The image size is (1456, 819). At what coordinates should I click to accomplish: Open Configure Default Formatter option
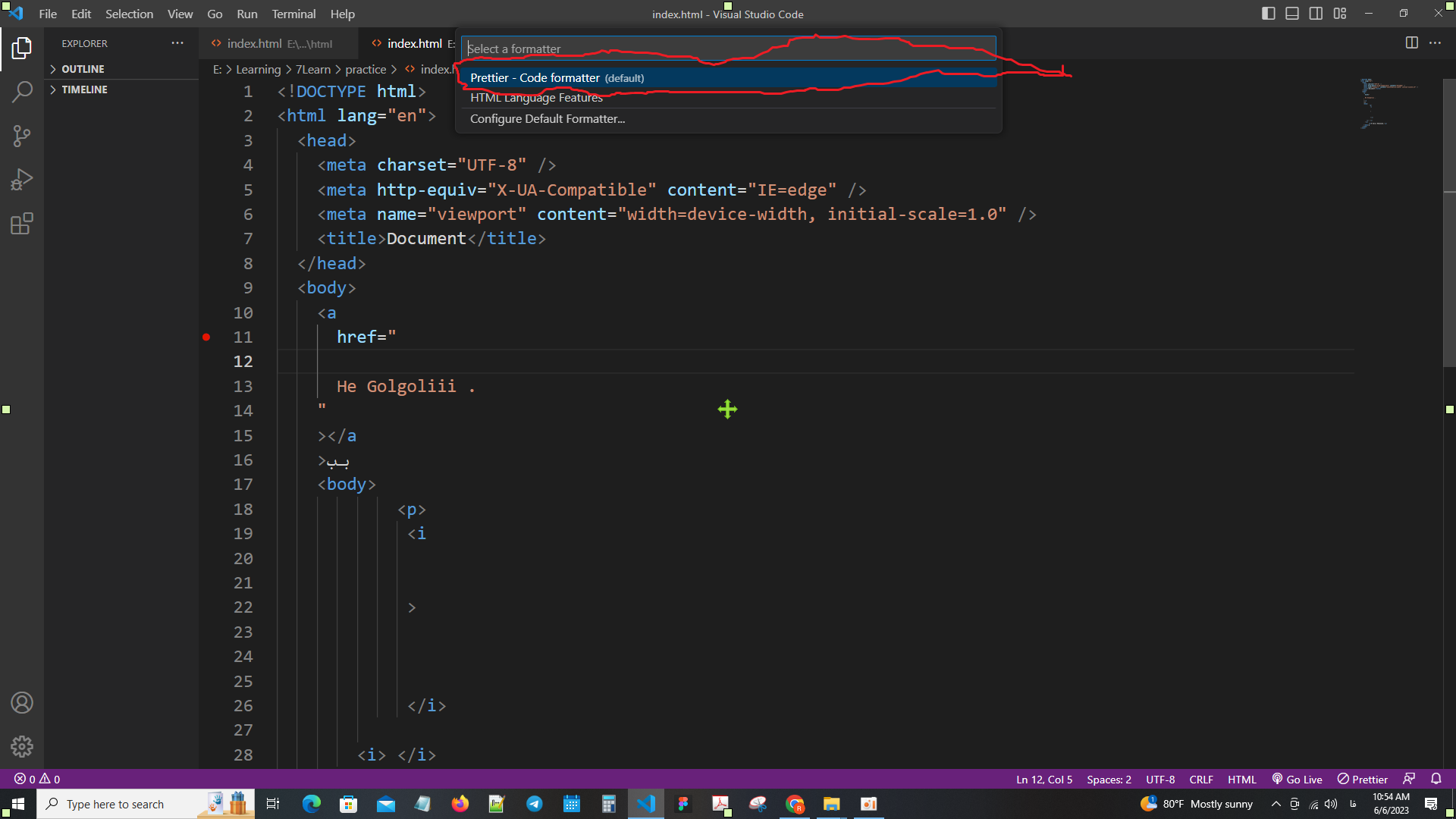click(547, 119)
